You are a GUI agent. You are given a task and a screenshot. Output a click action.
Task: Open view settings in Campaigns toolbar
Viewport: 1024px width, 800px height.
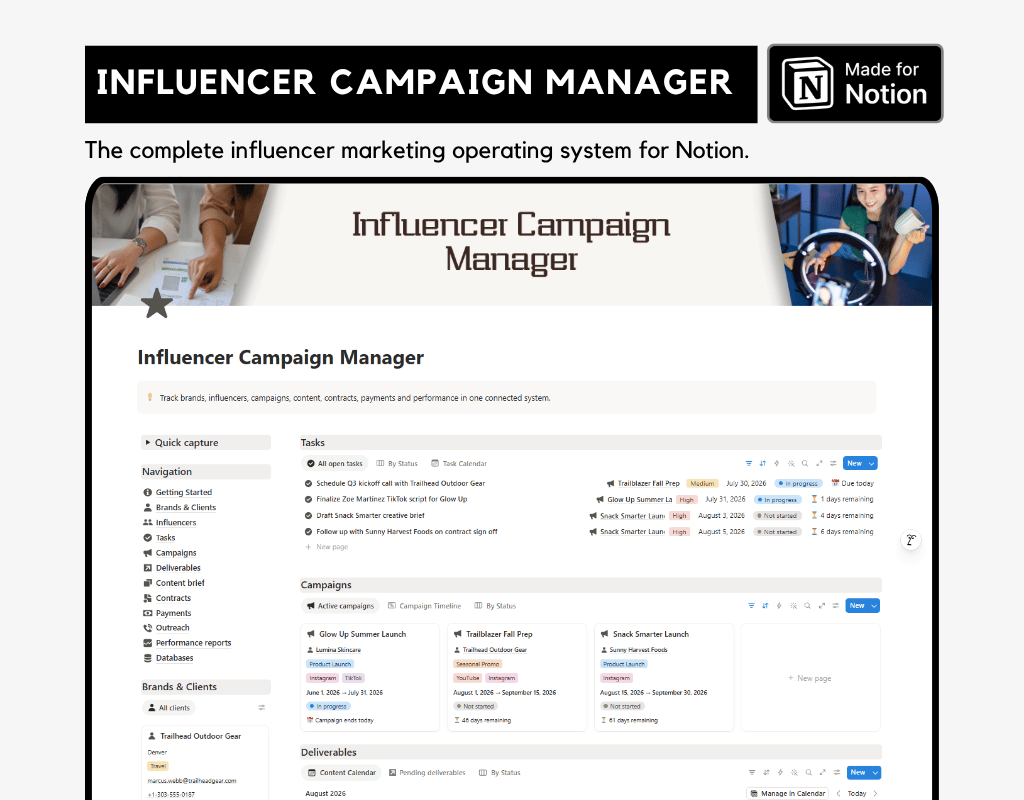click(x=836, y=606)
